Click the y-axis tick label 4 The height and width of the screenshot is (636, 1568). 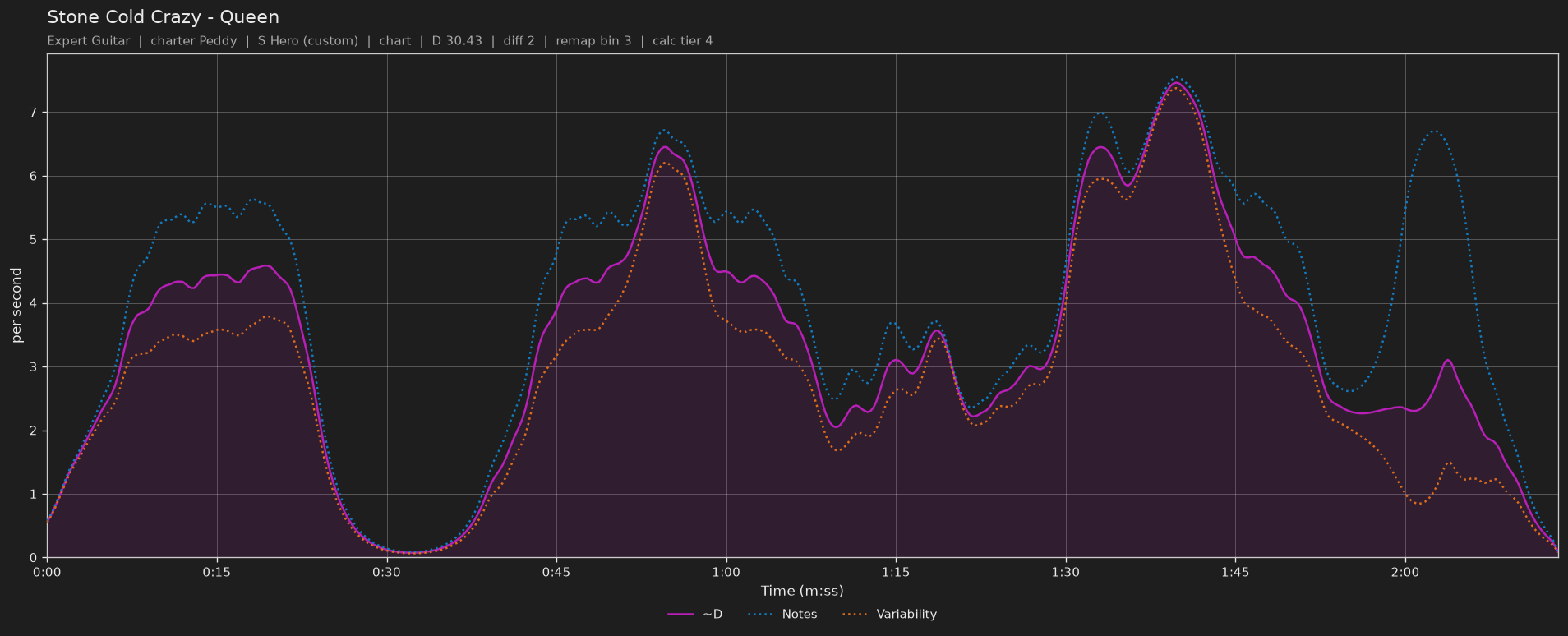point(35,304)
